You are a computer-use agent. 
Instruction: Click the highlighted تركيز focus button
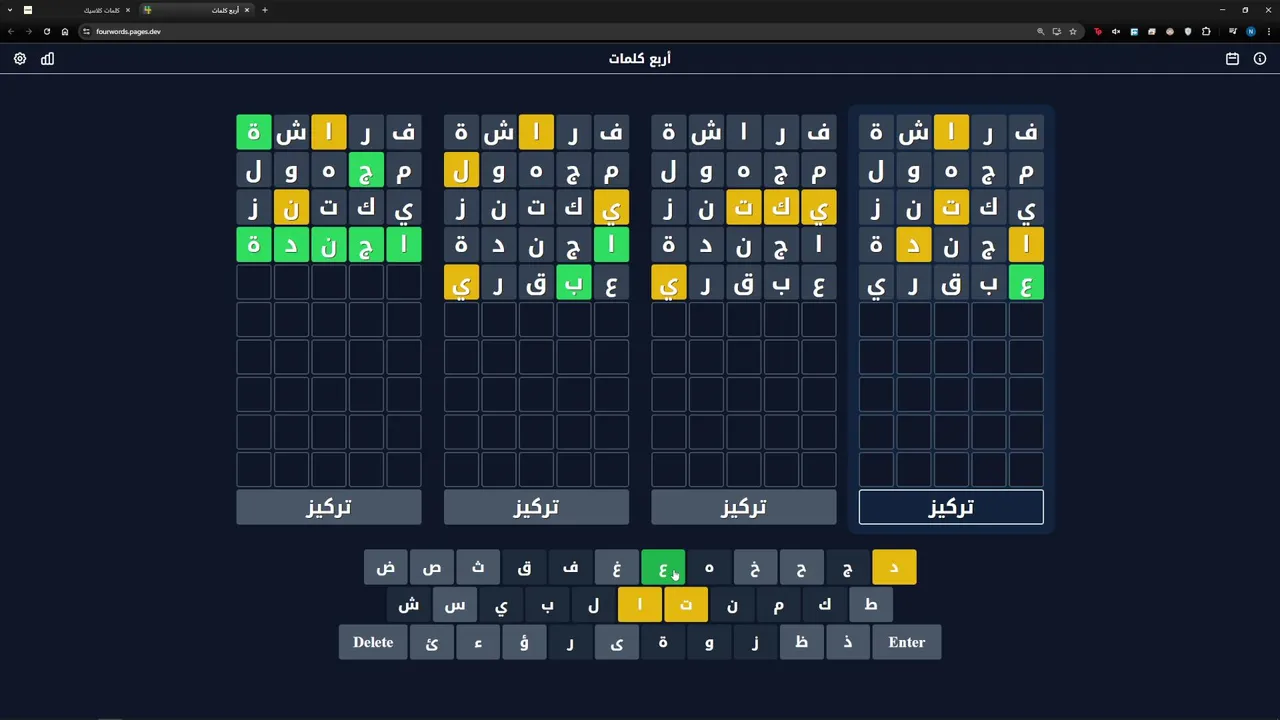(x=951, y=508)
